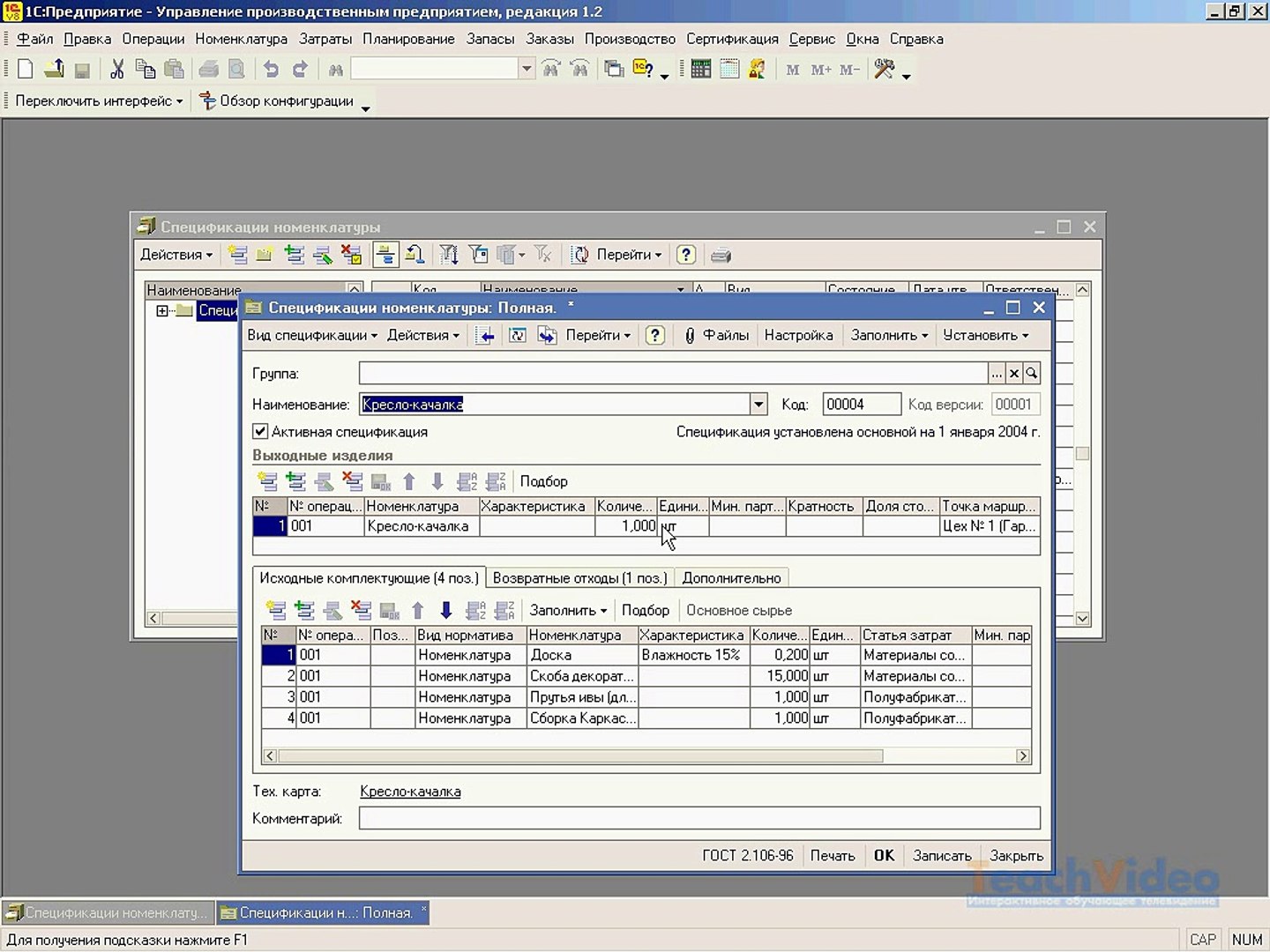Open Переключить интерфейс dropdown
The image size is (1270, 952).
99,101
